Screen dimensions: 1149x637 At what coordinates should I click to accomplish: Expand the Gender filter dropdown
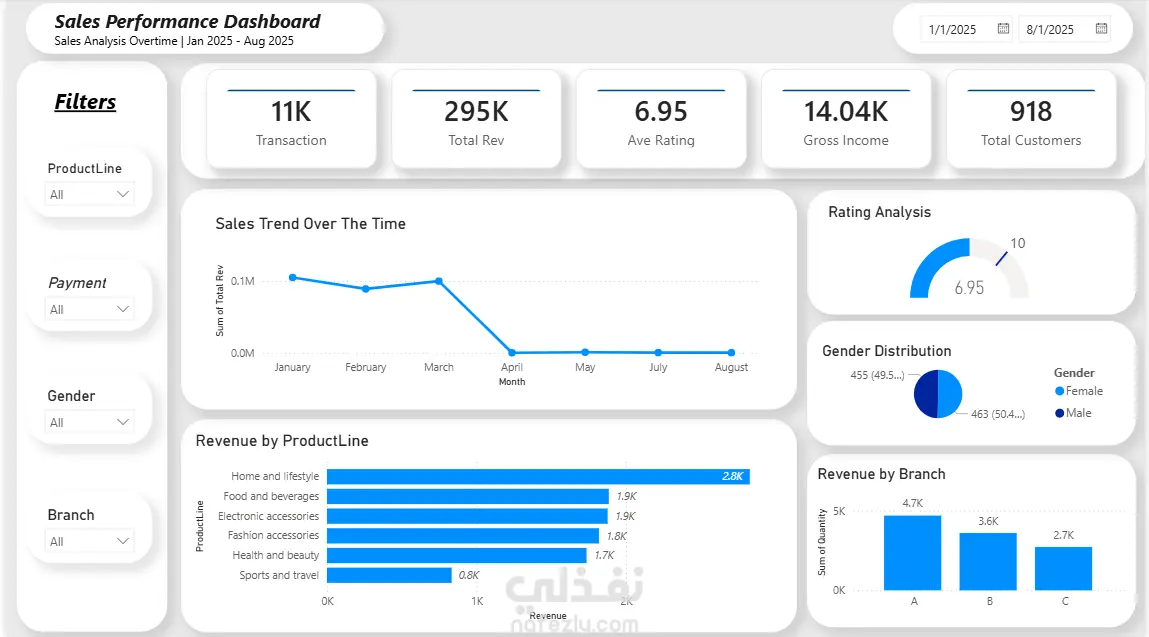89,422
